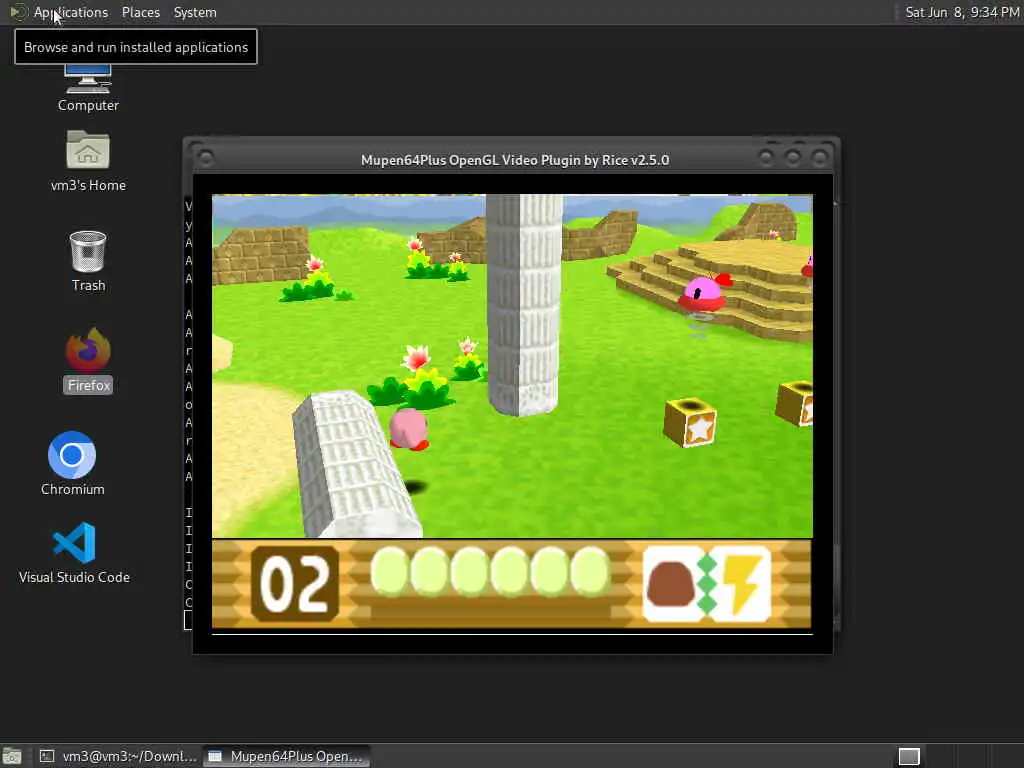The image size is (1024, 768).
Task: Select the Firefox desktop icon
Action: (x=88, y=360)
